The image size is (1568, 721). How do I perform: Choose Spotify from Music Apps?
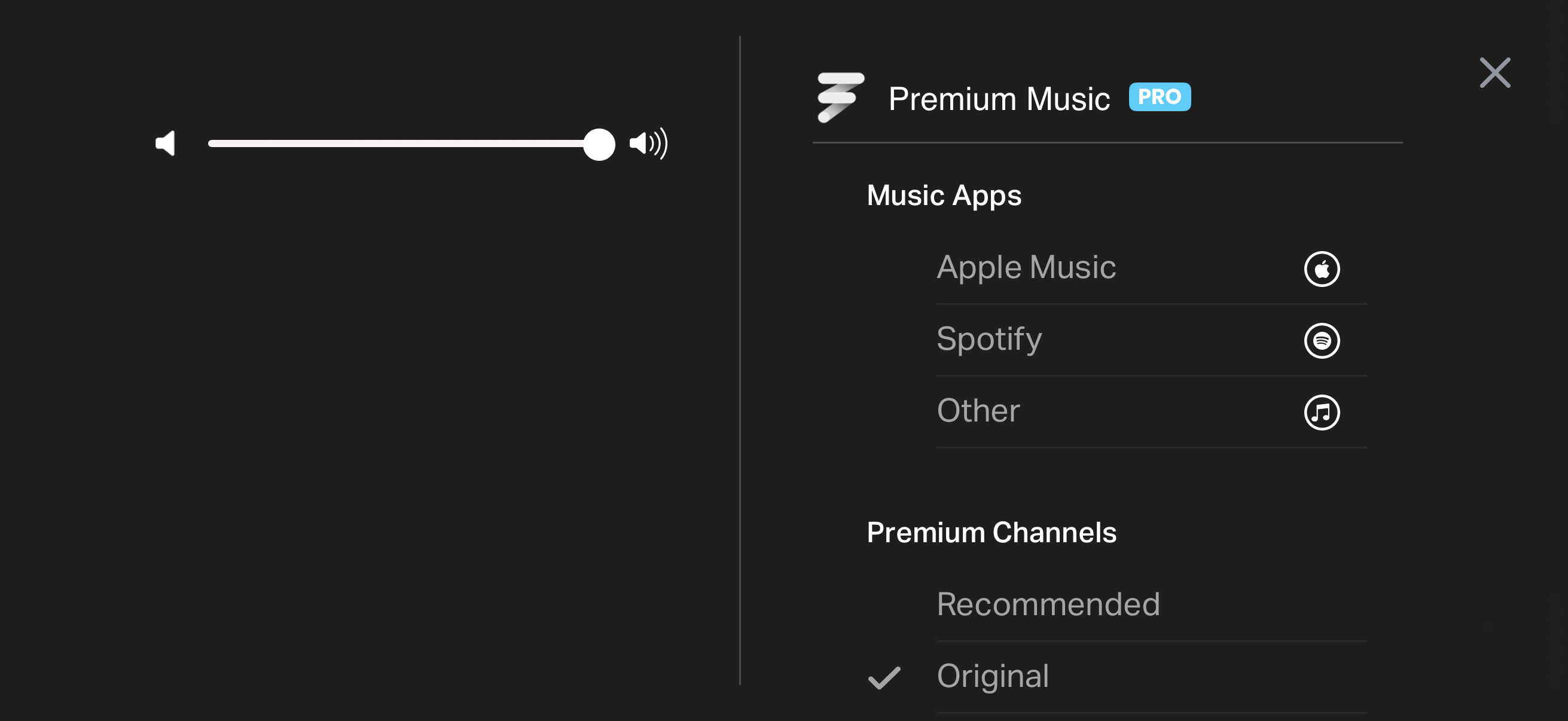[x=989, y=340]
